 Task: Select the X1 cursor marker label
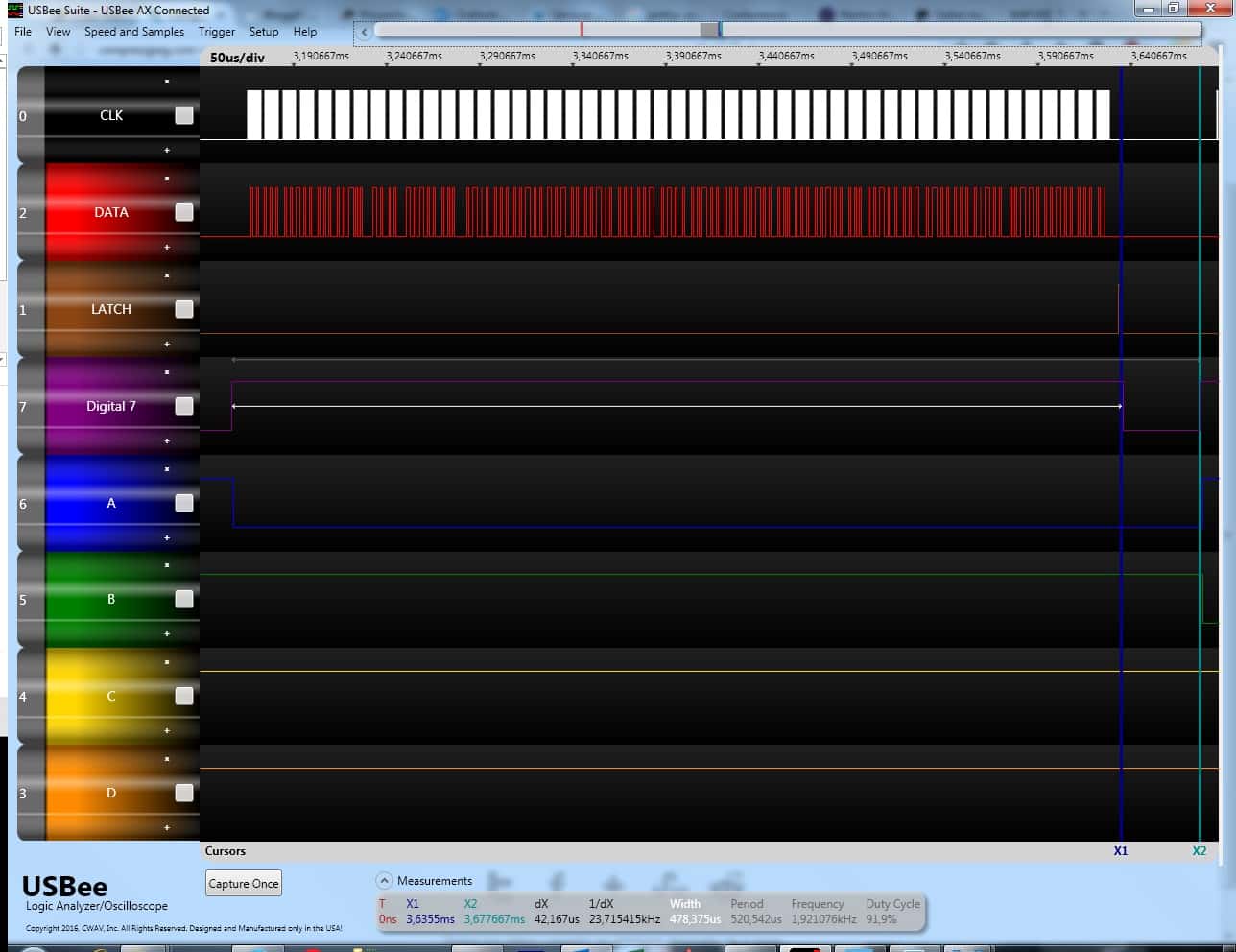(x=1121, y=851)
